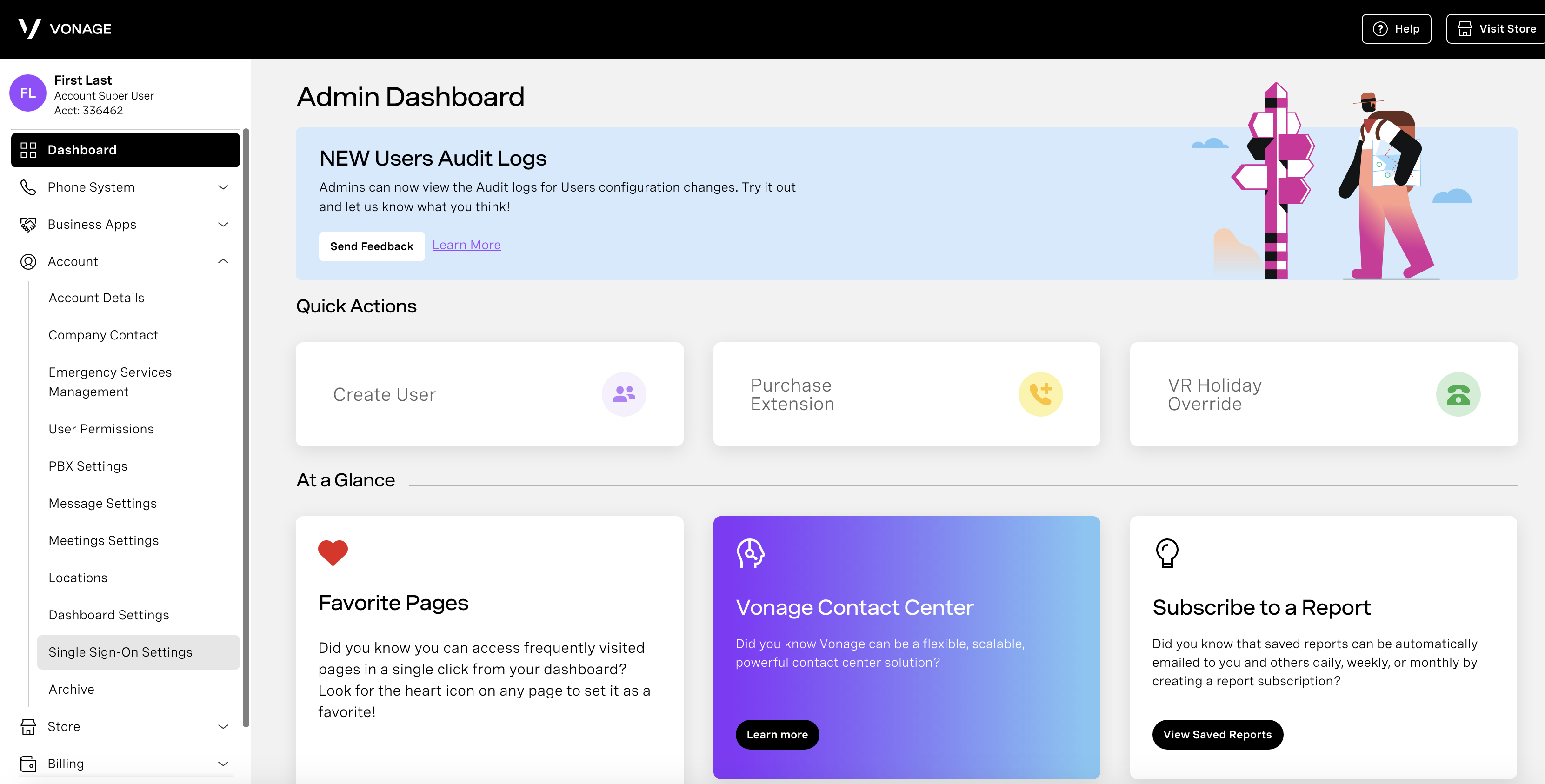Image resolution: width=1545 pixels, height=784 pixels.
Task: Click the Learn More link
Action: (x=466, y=245)
